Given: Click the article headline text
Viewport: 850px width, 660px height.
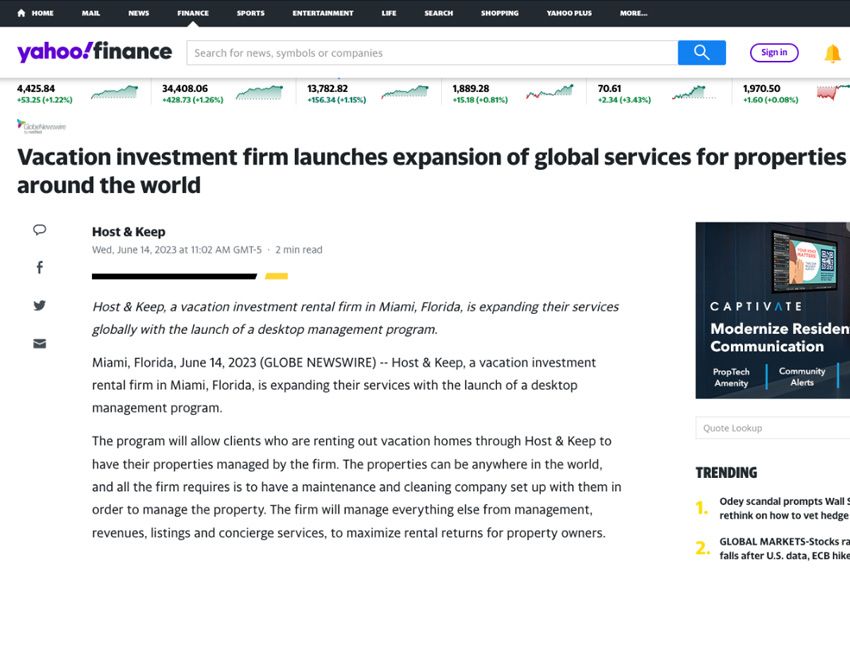Looking at the screenshot, I should (x=432, y=171).
